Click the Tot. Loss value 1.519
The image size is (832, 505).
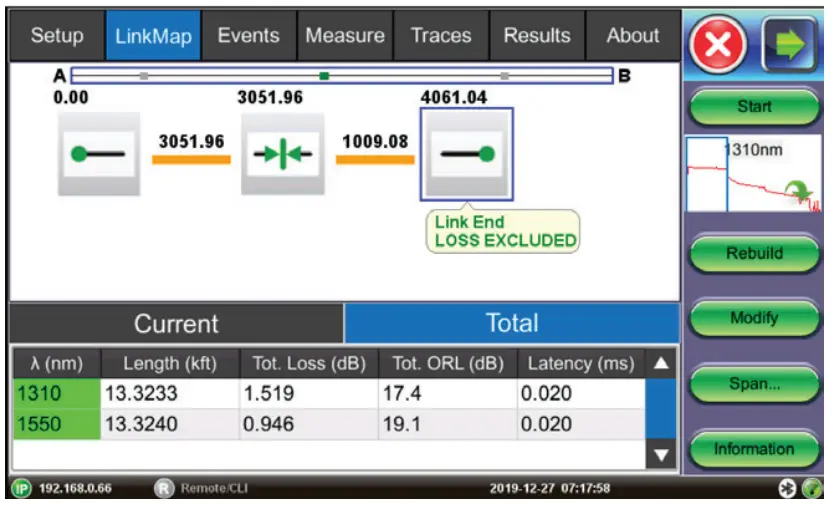click(x=268, y=394)
